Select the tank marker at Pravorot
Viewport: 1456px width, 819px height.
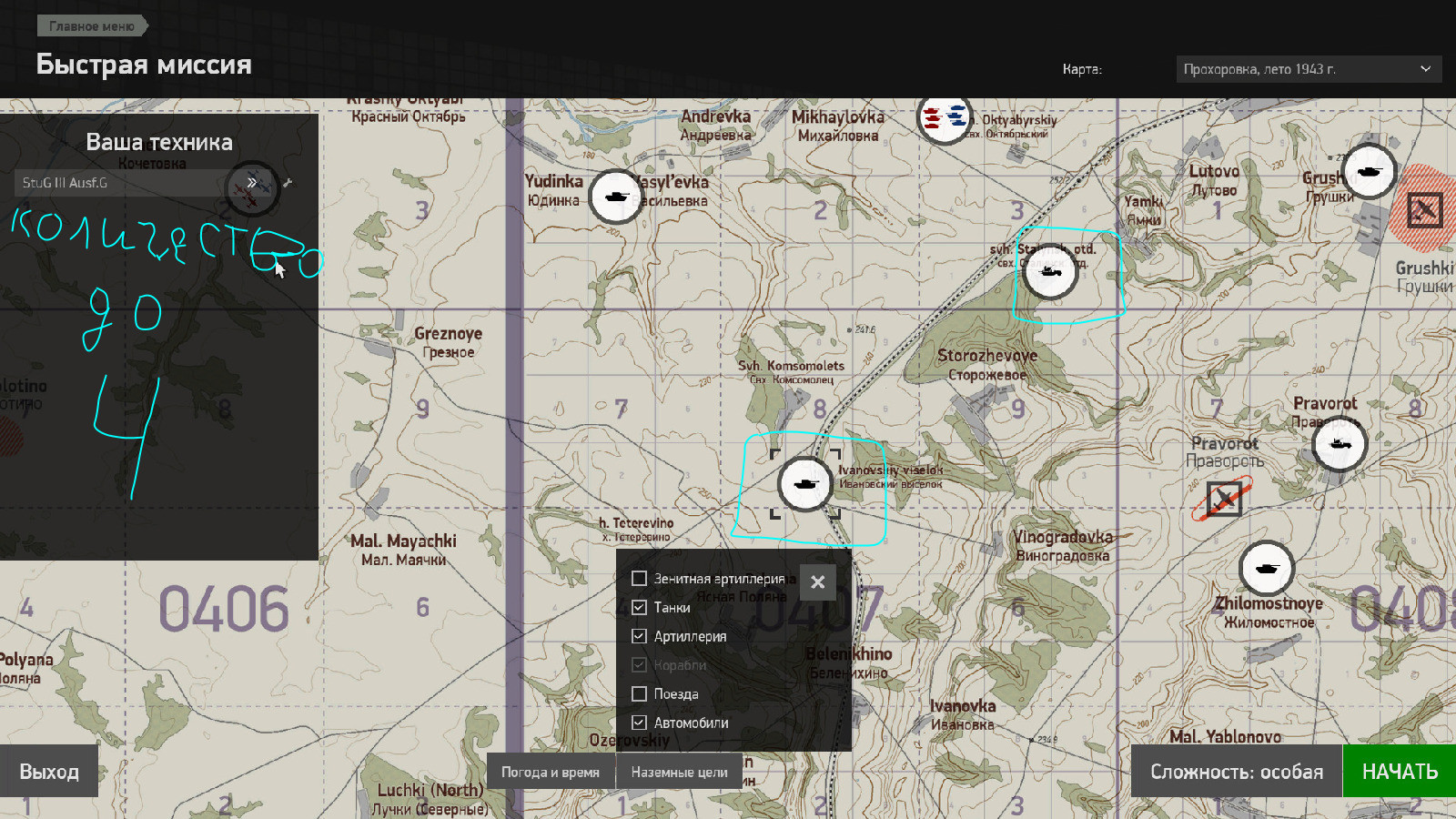(1340, 444)
